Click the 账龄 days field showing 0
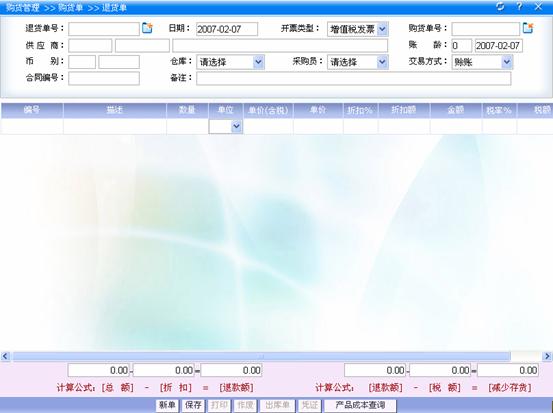This screenshot has width=553, height=413. coord(462,46)
